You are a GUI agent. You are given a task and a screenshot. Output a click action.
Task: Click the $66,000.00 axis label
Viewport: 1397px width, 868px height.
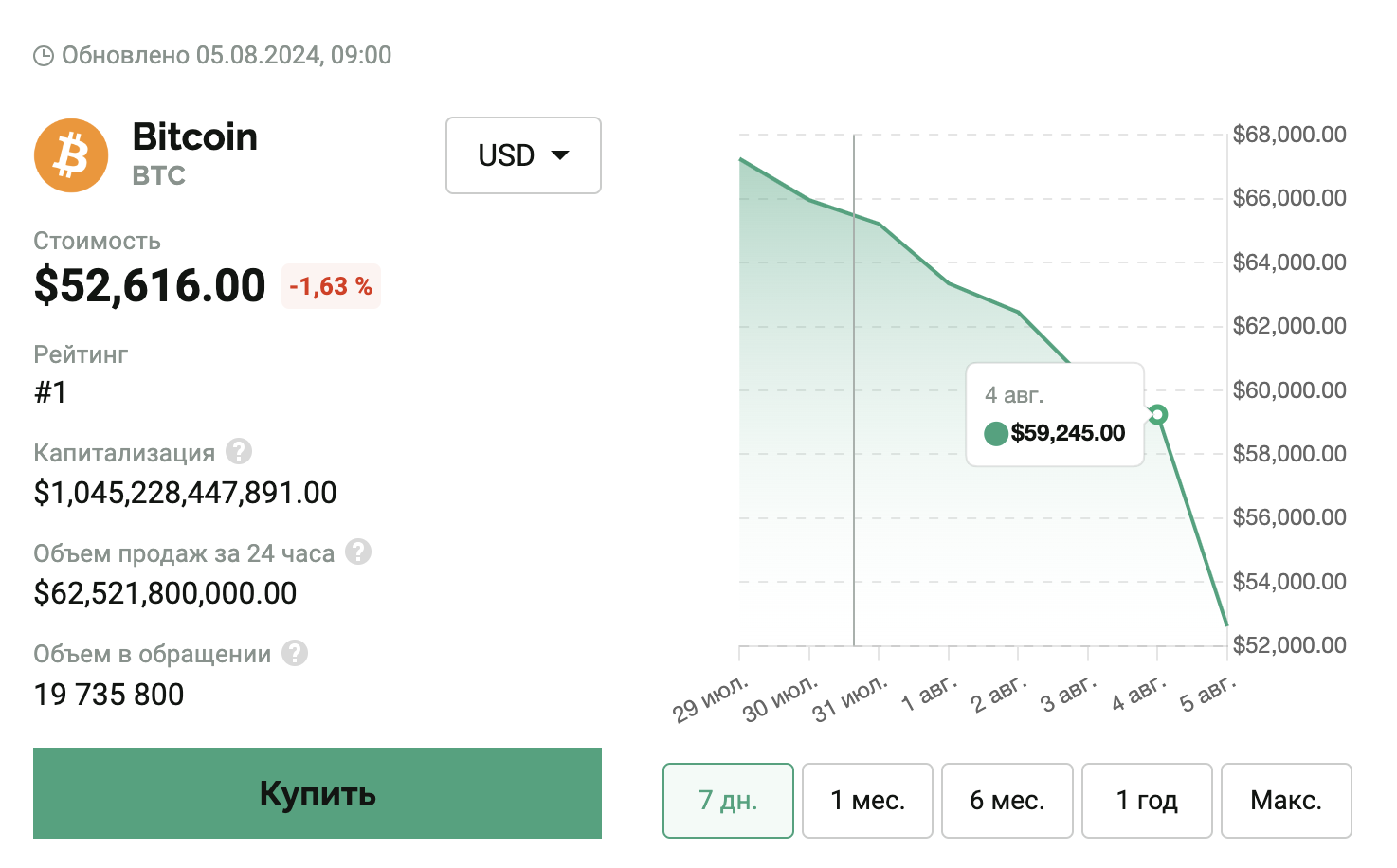[x=1290, y=198]
